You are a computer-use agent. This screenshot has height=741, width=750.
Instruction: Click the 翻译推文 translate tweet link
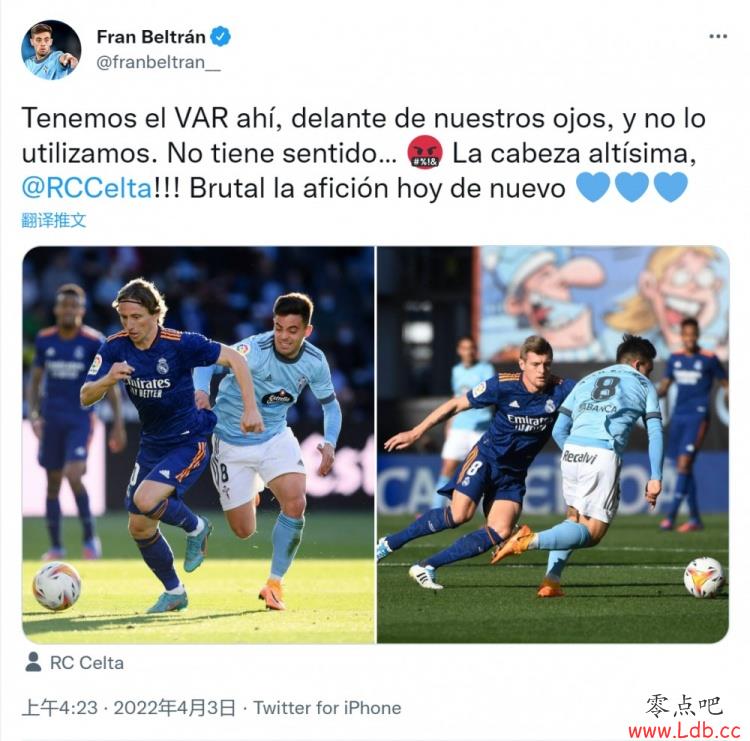tap(54, 221)
